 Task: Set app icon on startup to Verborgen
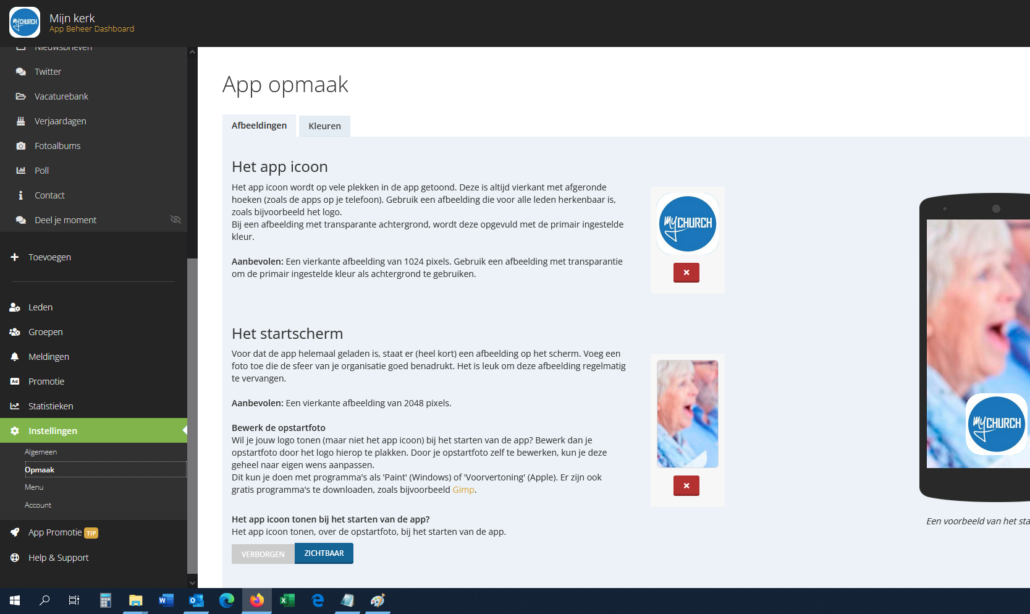263,554
